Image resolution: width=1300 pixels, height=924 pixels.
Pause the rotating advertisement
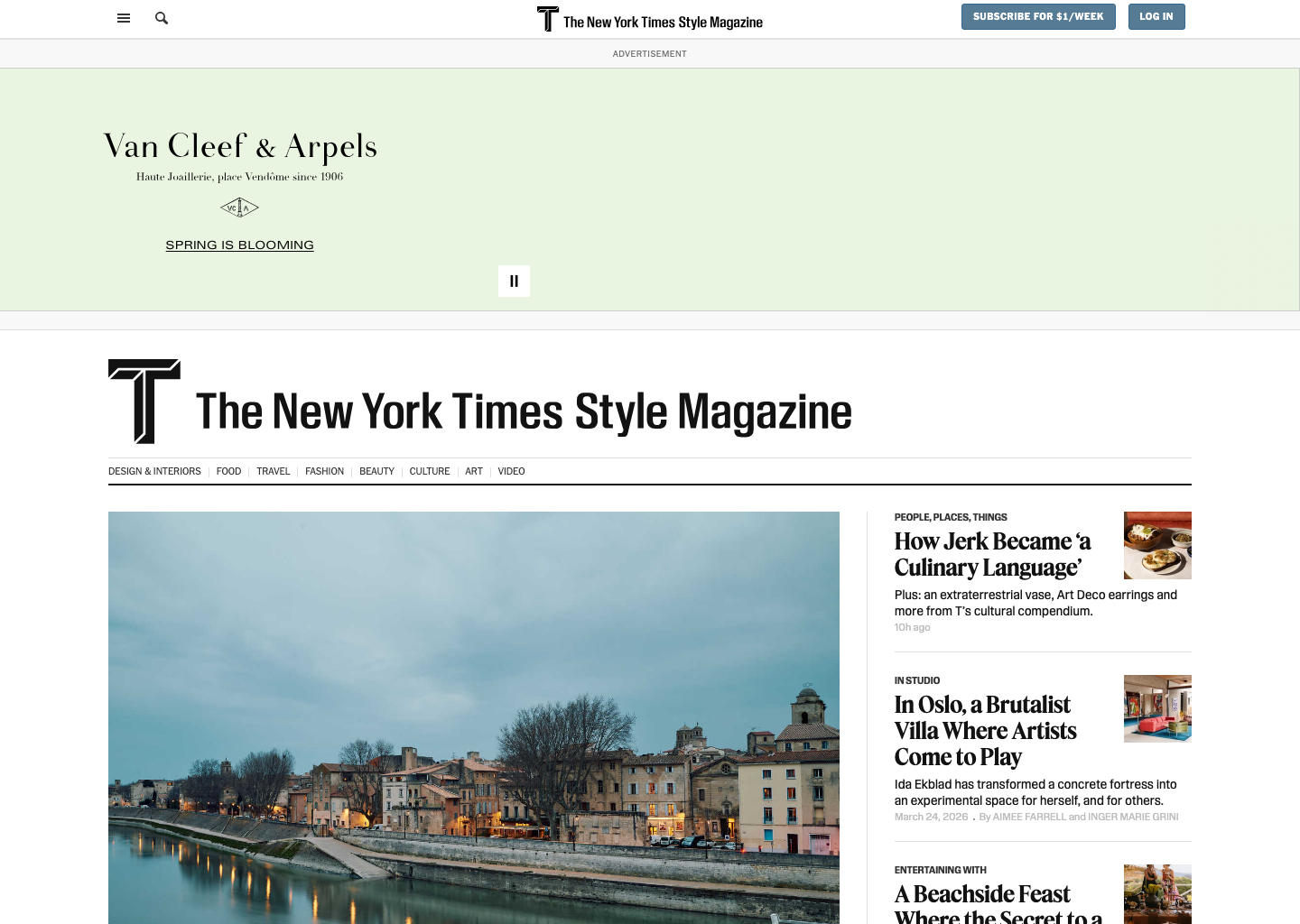(514, 281)
